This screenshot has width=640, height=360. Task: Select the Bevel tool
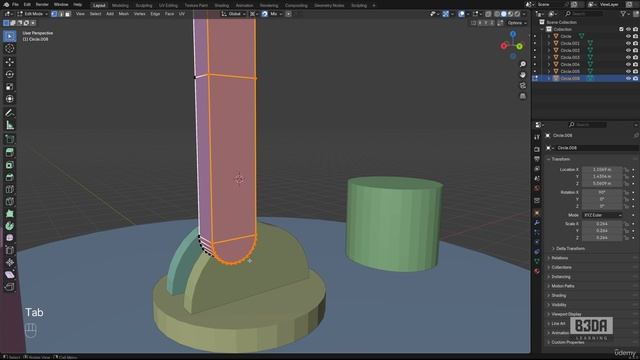[x=10, y=177]
